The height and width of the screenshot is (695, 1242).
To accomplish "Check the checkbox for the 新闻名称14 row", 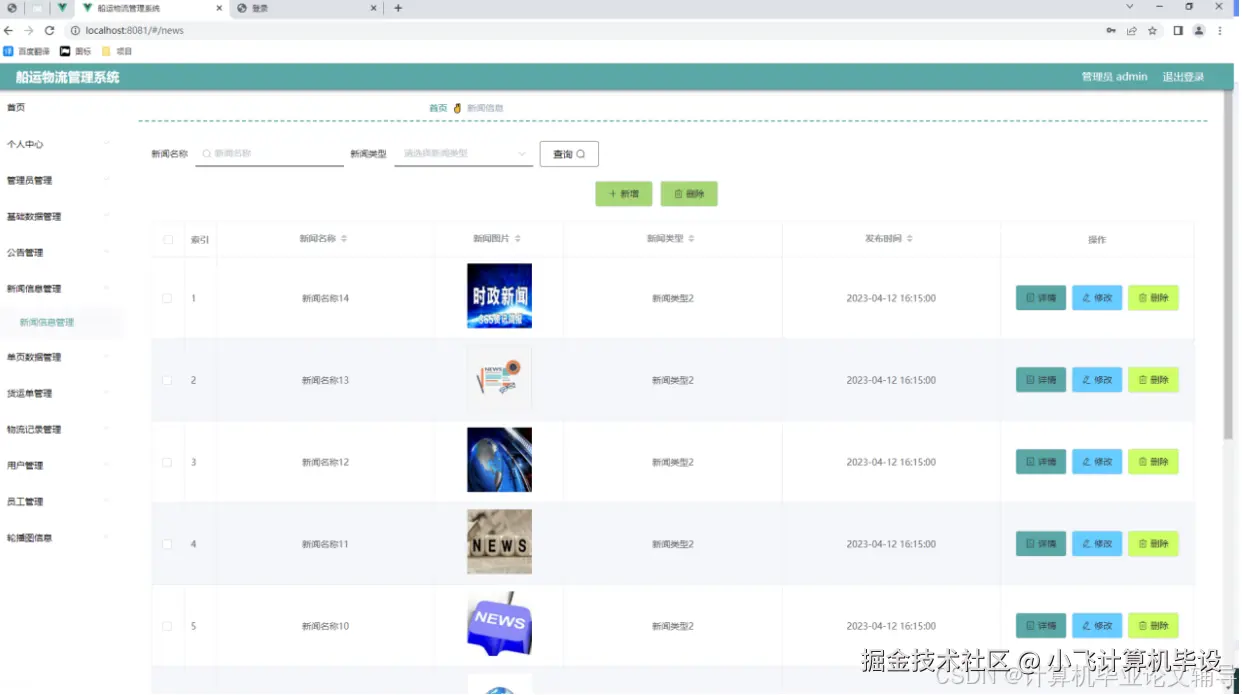I will point(165,297).
